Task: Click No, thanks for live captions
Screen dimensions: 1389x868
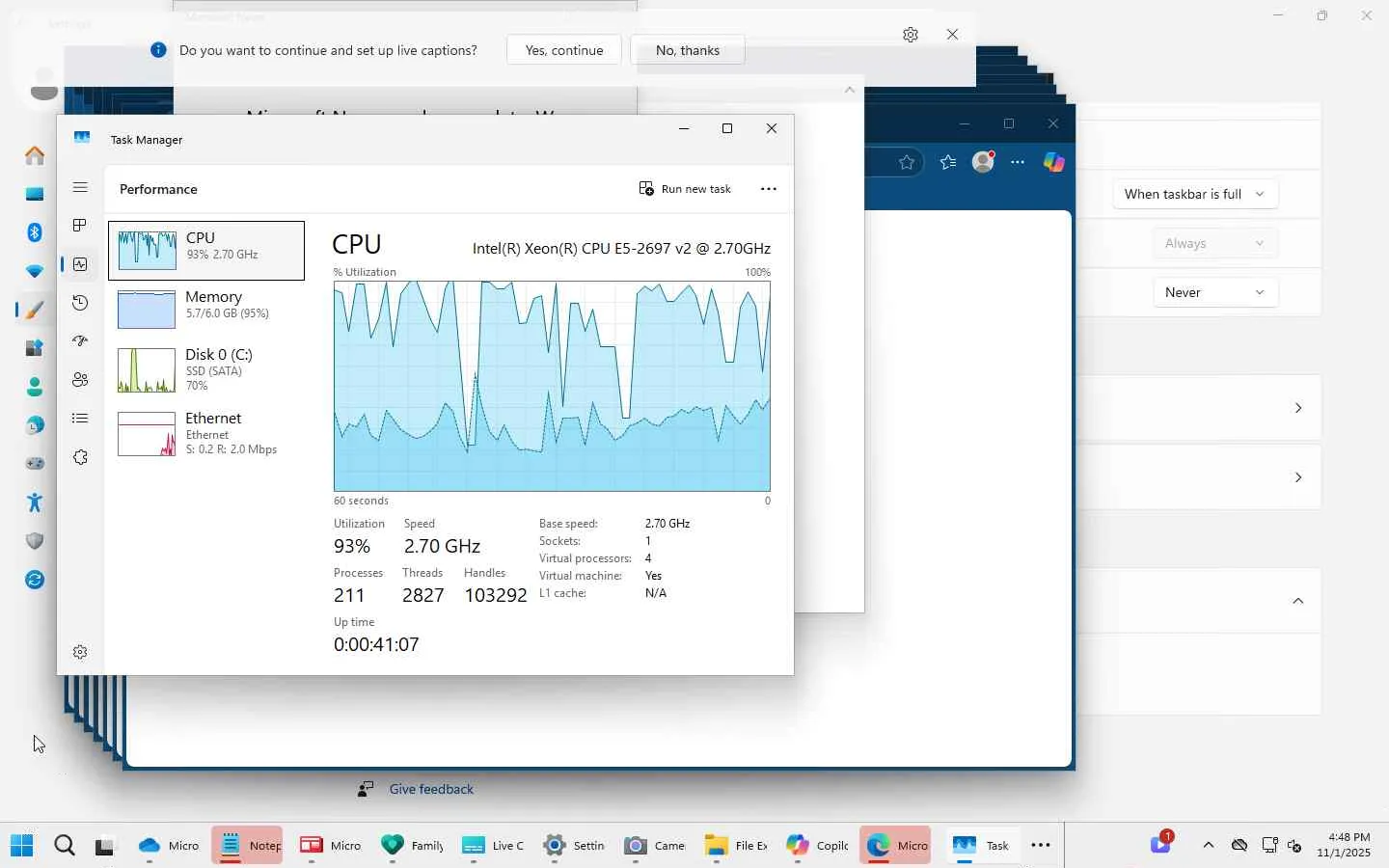Action: tap(688, 50)
